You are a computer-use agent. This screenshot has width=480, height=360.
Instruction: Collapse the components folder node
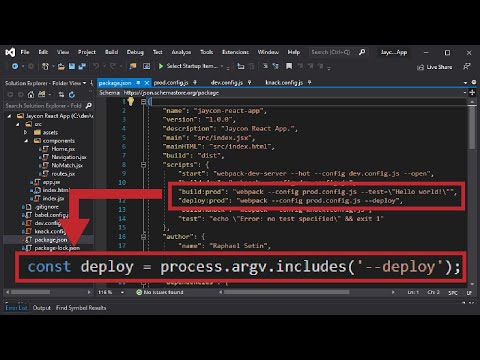26,141
